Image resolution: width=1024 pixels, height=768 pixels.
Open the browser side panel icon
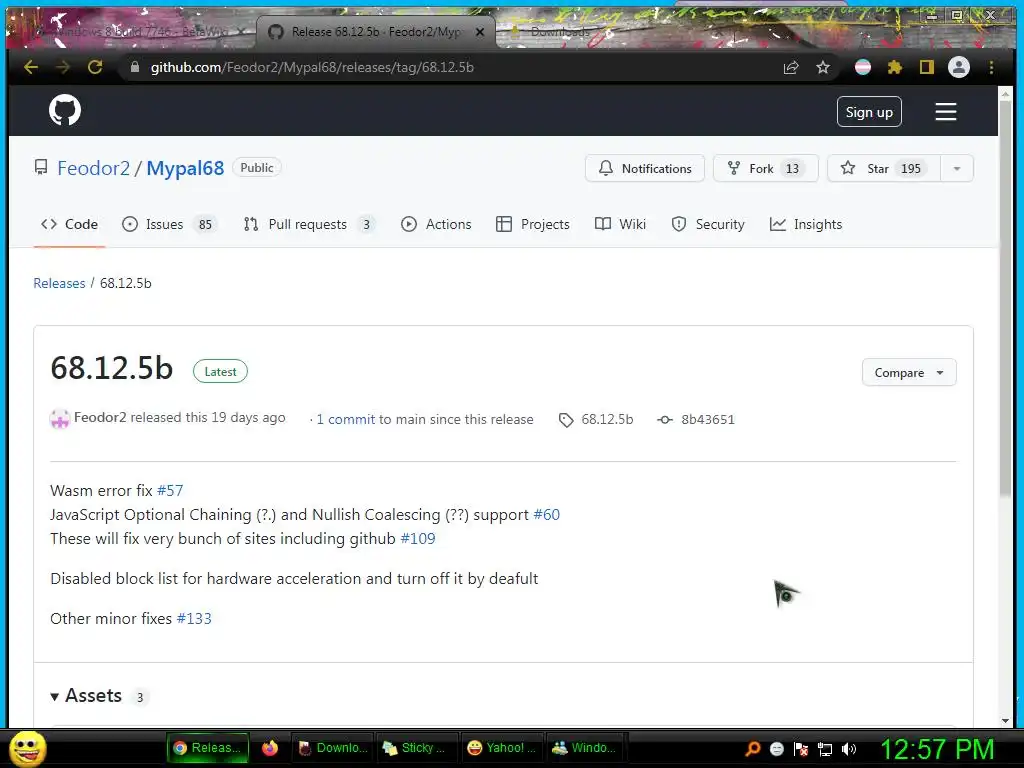pyautogui.click(x=927, y=67)
